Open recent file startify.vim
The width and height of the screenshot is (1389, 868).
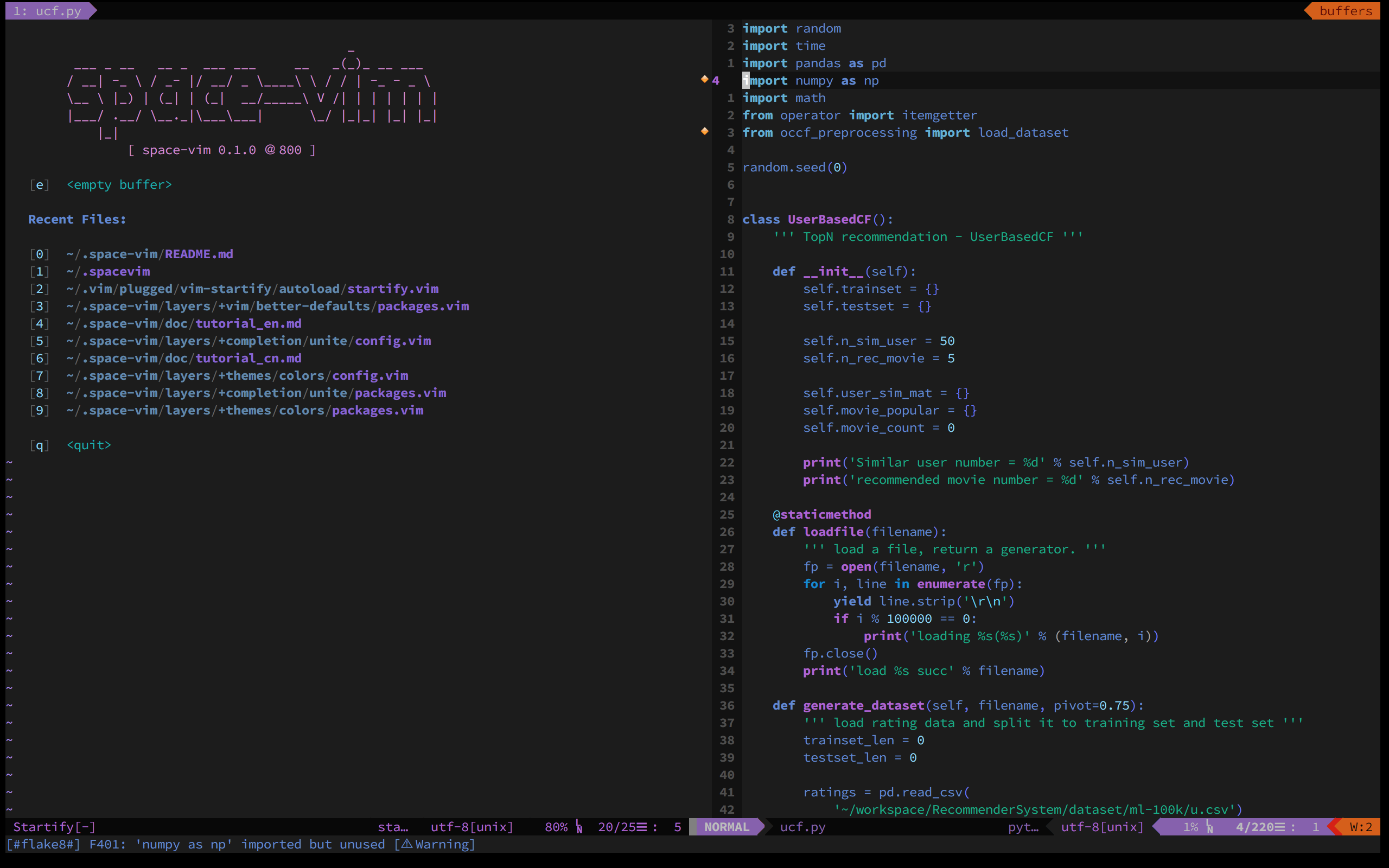(392, 289)
